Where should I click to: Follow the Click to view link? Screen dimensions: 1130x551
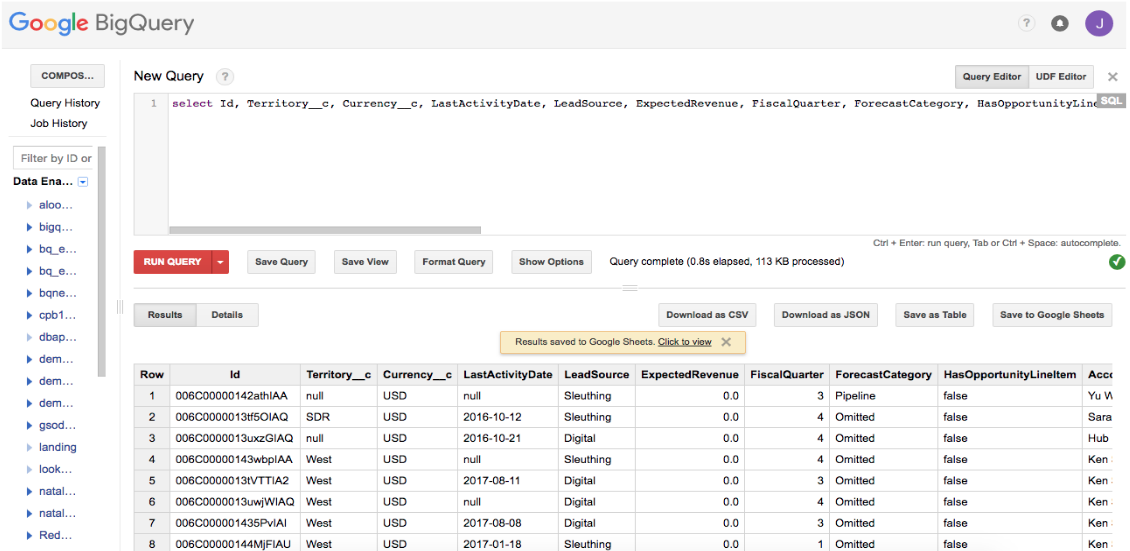tap(684, 342)
